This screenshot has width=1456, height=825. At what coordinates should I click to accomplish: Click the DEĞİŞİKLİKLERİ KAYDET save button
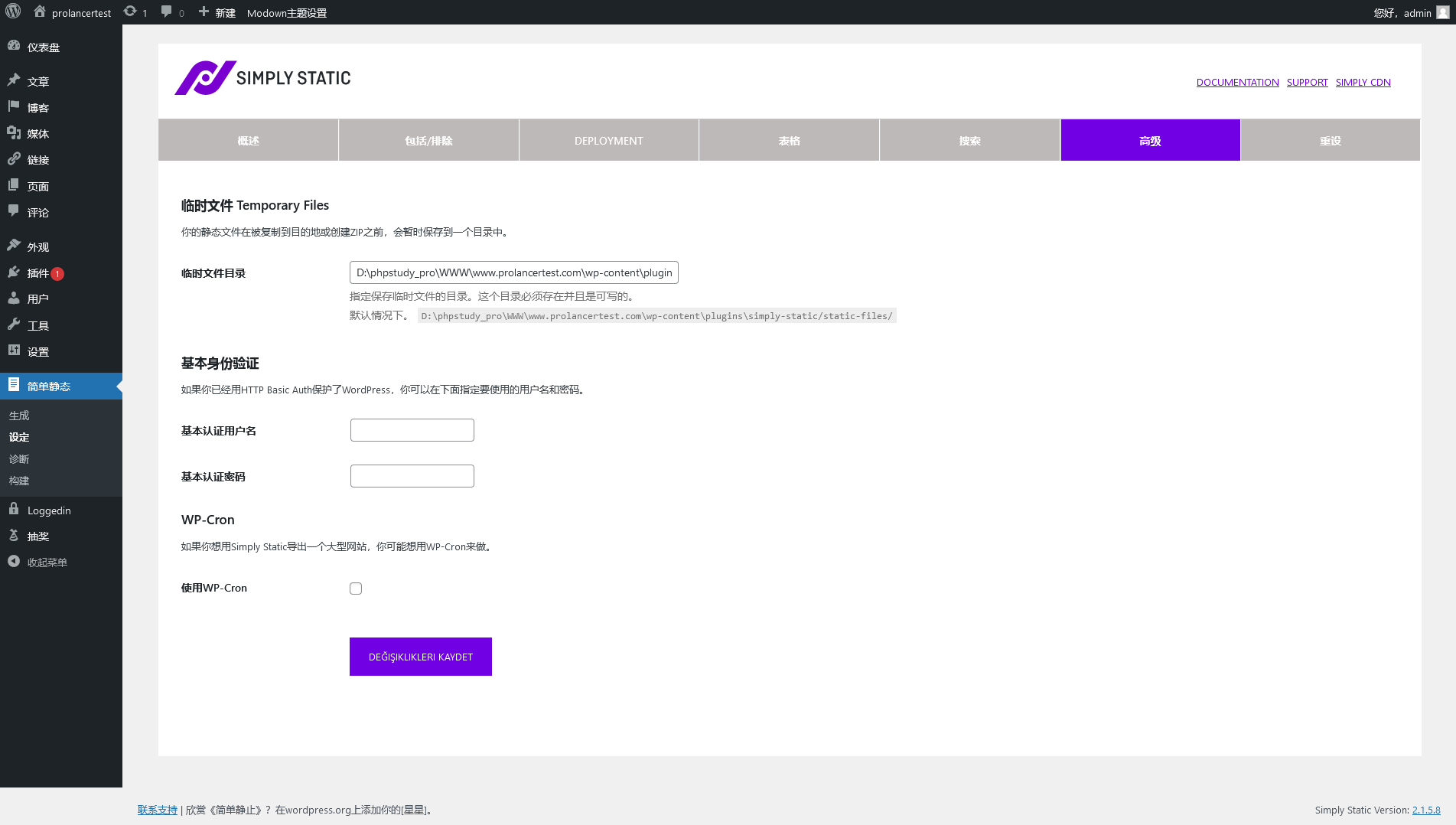pos(420,657)
